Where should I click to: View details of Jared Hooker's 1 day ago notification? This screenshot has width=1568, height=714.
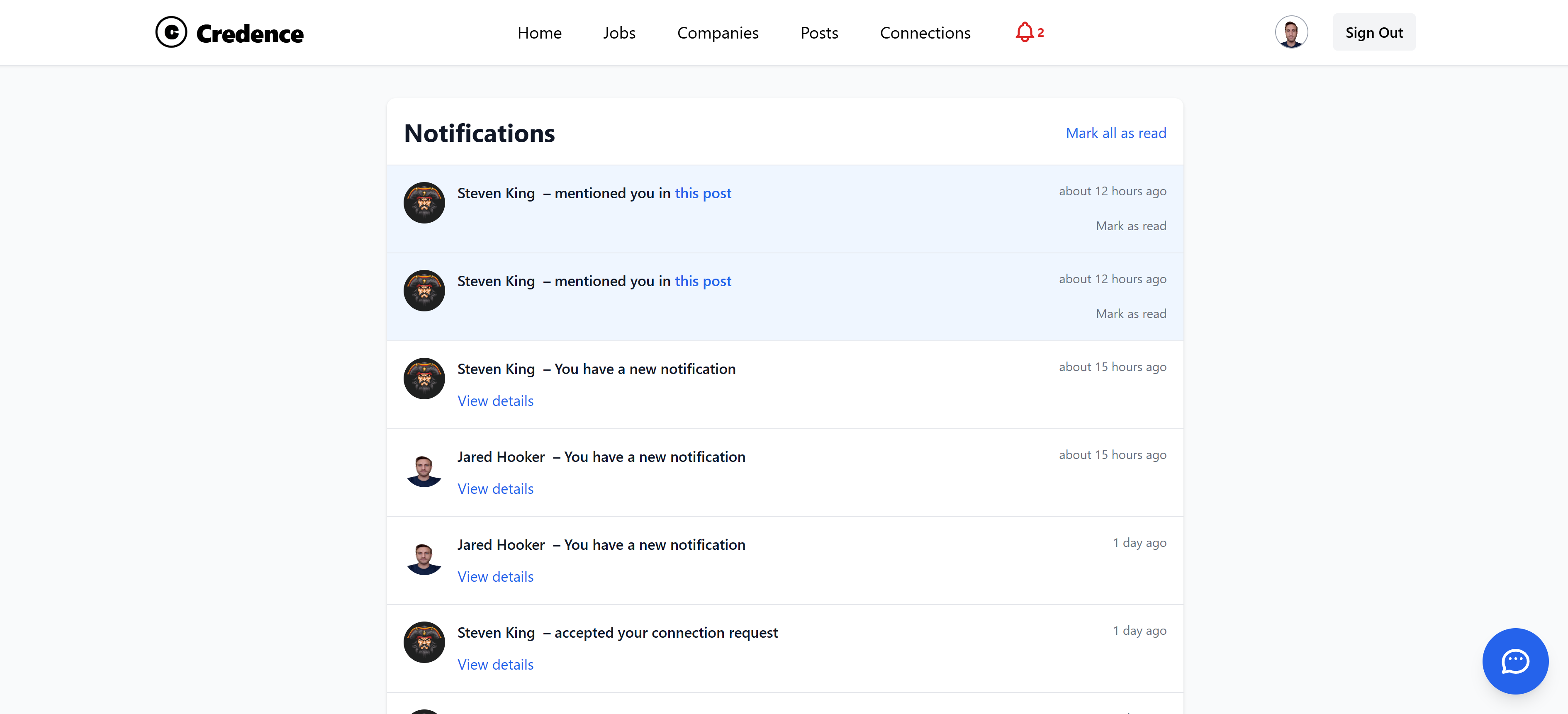(495, 577)
